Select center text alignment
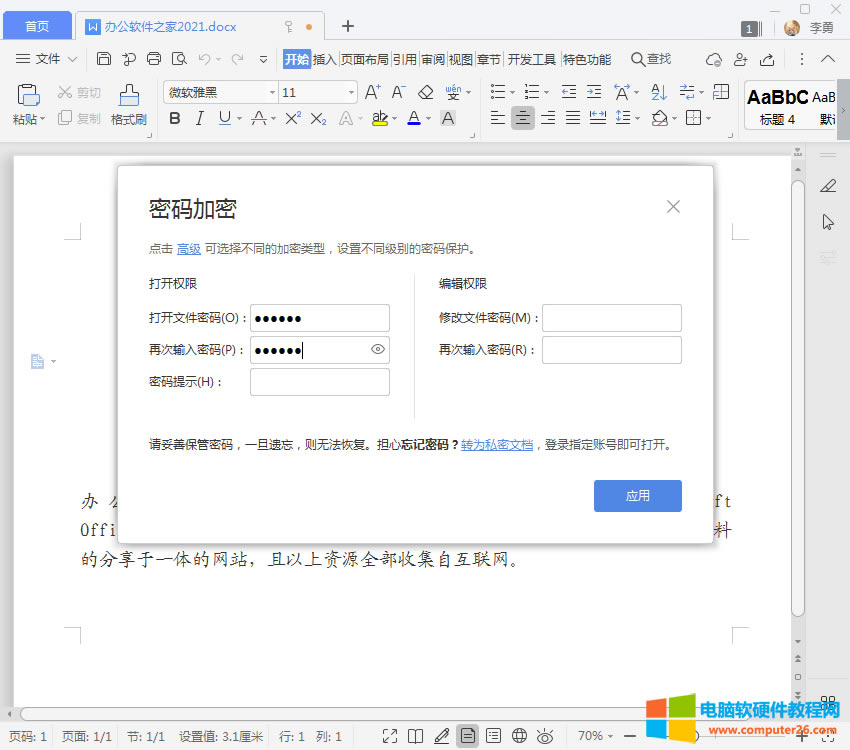The image size is (850, 750). point(523,119)
